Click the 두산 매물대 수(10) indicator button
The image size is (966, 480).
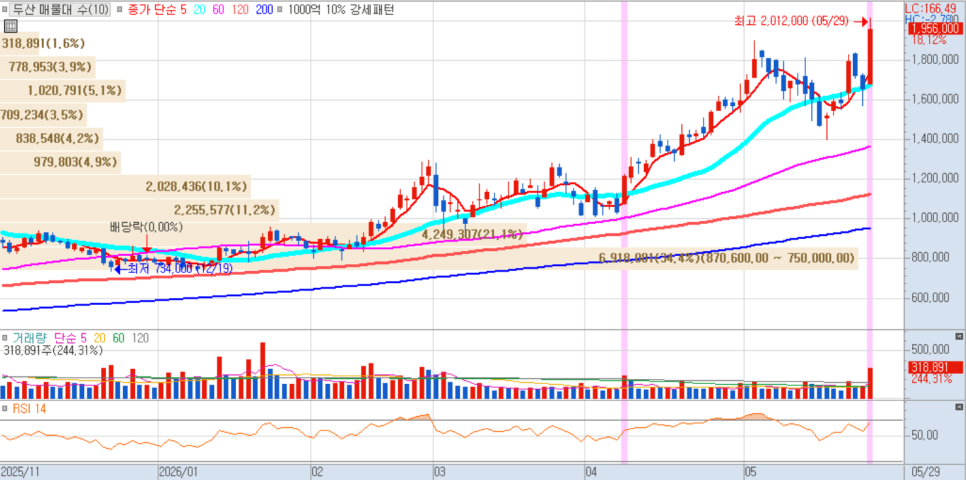pyautogui.click(x=60, y=9)
